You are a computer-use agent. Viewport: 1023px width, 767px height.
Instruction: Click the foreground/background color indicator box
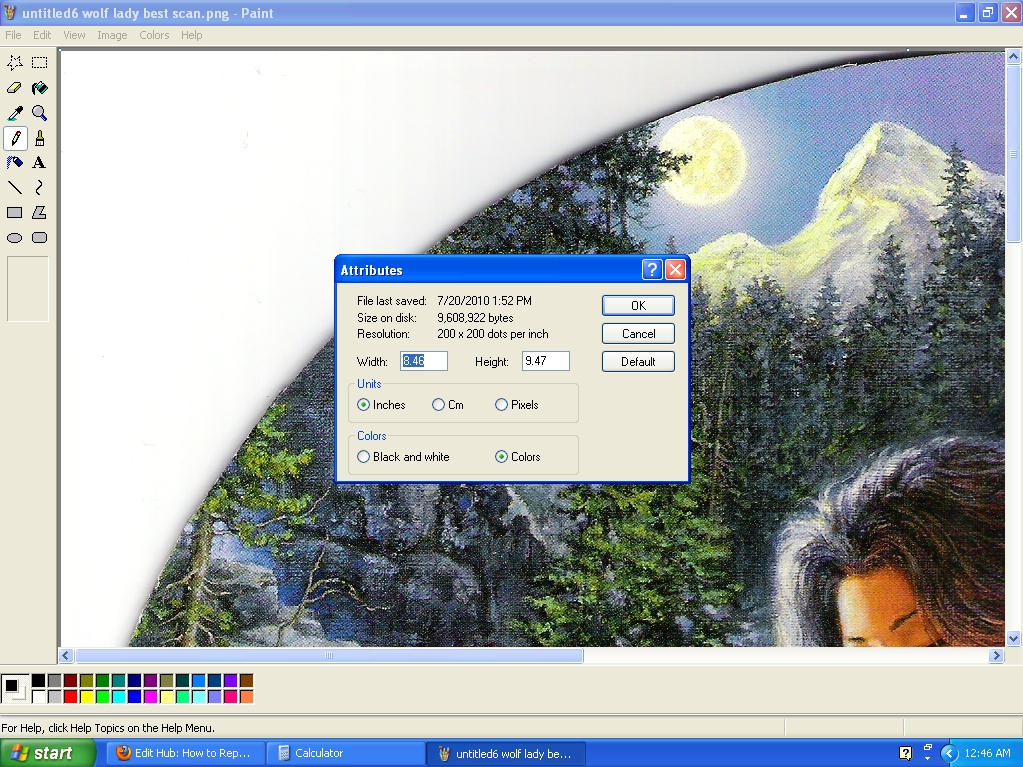[x=14, y=689]
